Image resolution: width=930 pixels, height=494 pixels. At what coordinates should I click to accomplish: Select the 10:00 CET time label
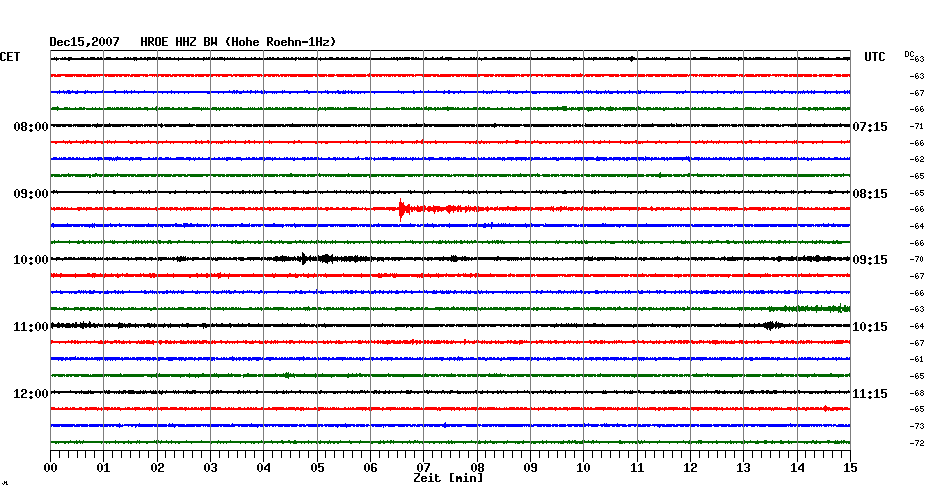pos(31,260)
